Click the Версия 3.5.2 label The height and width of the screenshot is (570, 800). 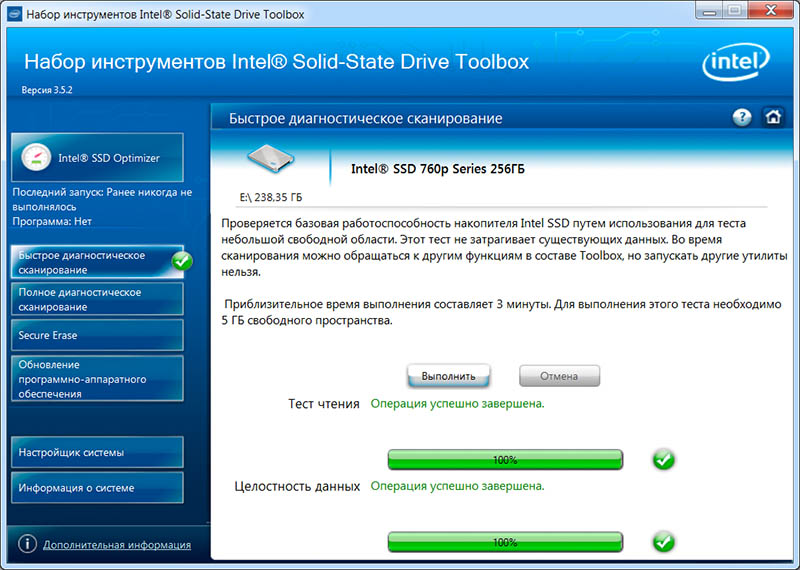click(46, 90)
